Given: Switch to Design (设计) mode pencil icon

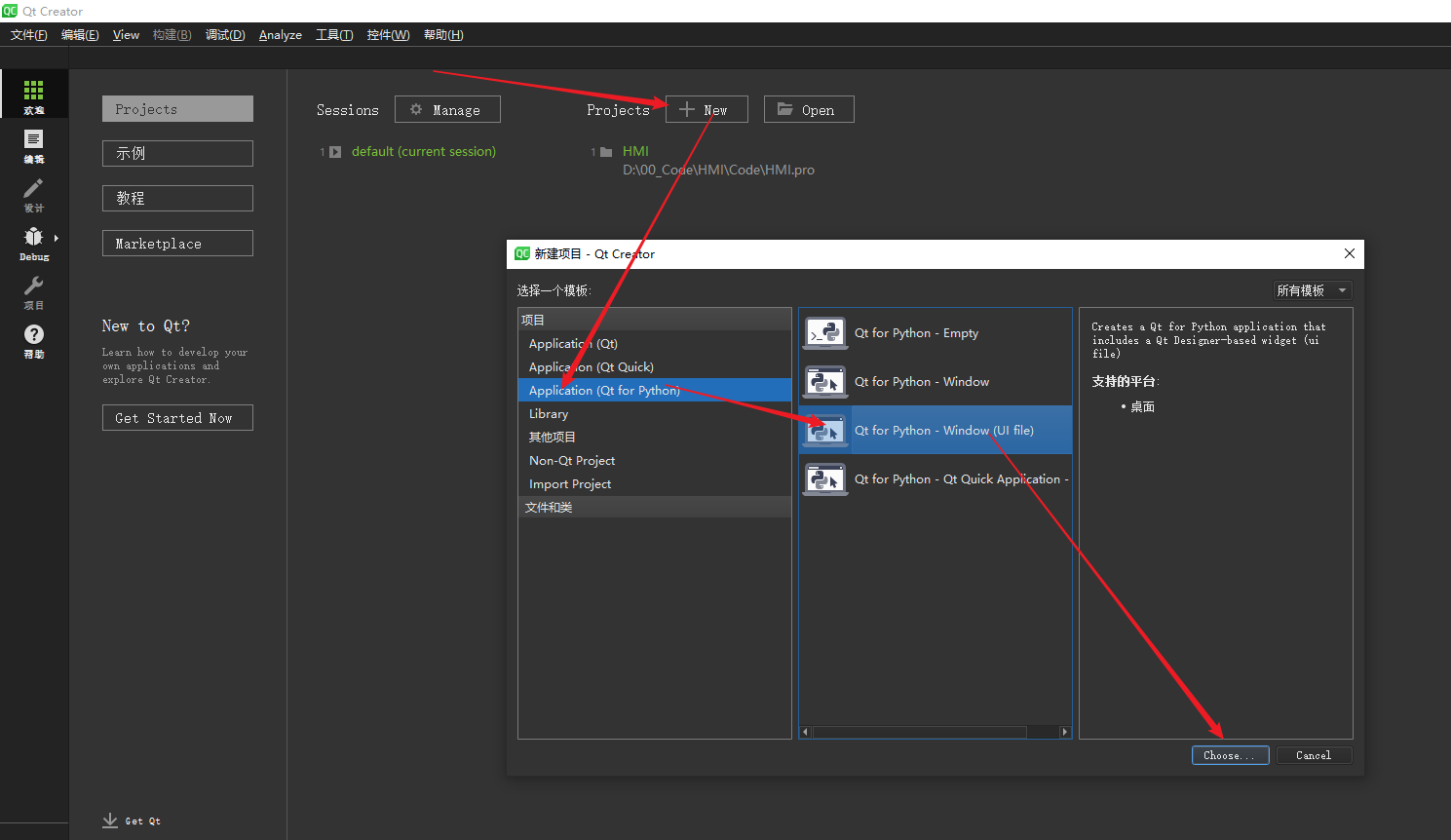Looking at the screenshot, I should (33, 188).
